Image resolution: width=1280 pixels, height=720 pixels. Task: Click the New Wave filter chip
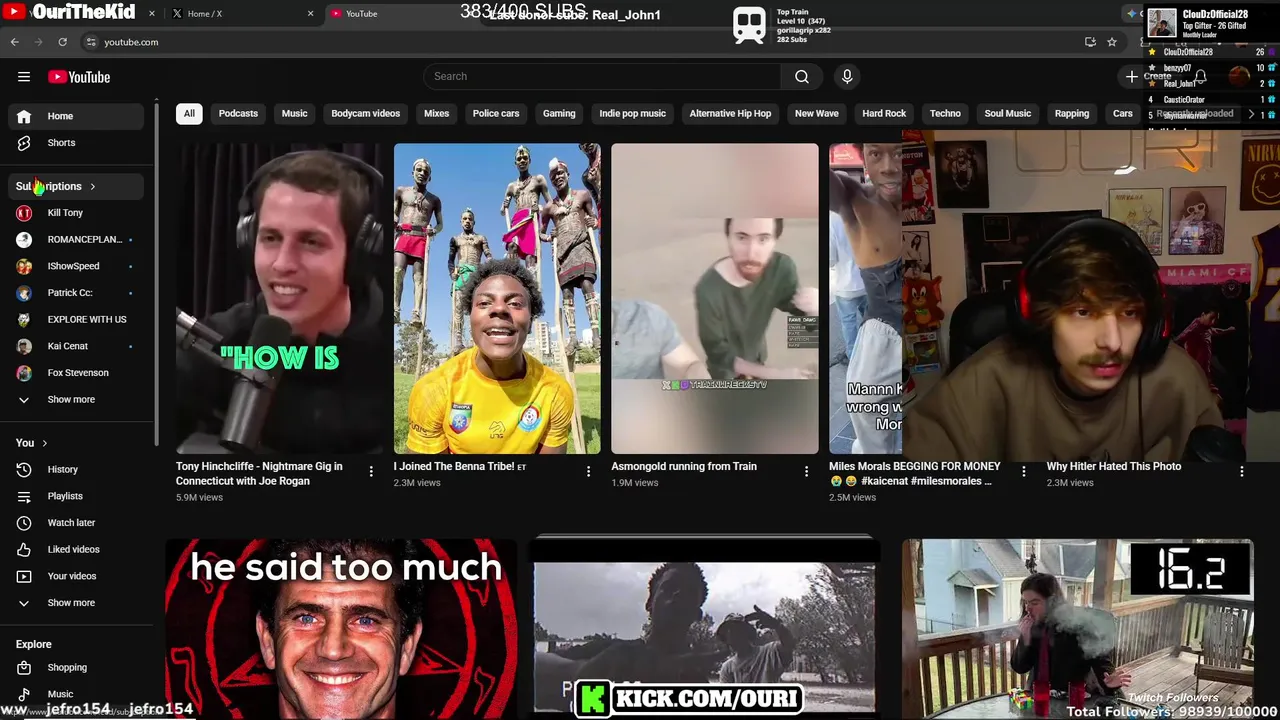(817, 114)
